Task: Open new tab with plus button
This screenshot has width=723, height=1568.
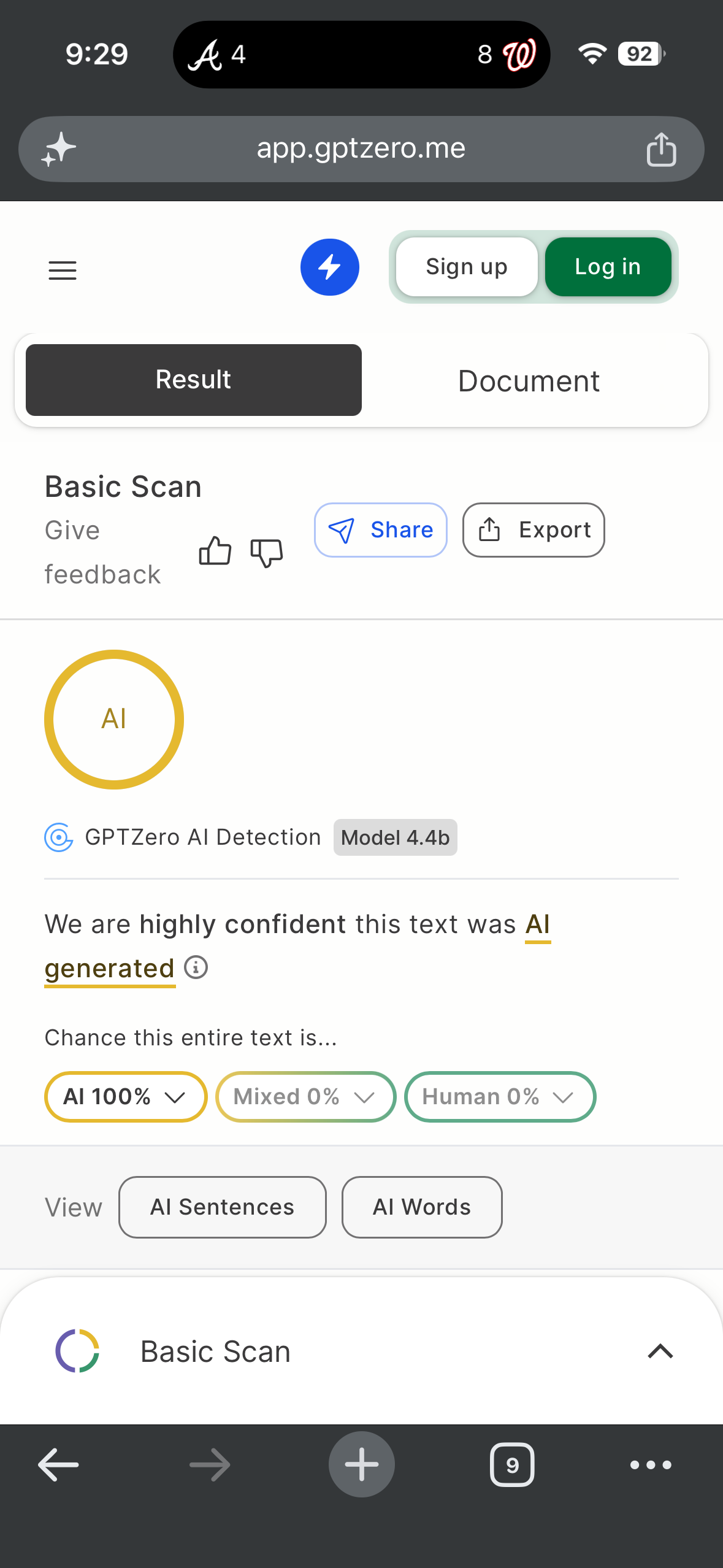Action: tap(362, 1464)
